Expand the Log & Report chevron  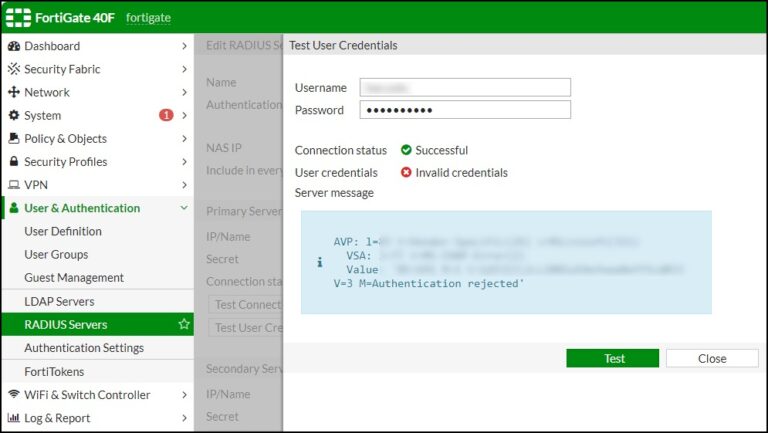[184, 418]
